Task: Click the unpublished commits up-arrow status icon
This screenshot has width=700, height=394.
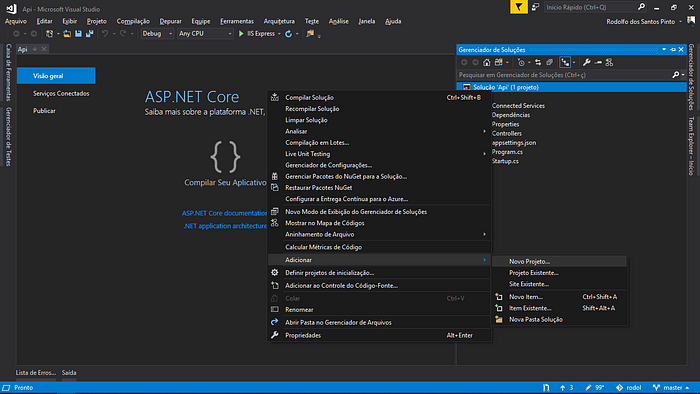Action: pos(562,388)
